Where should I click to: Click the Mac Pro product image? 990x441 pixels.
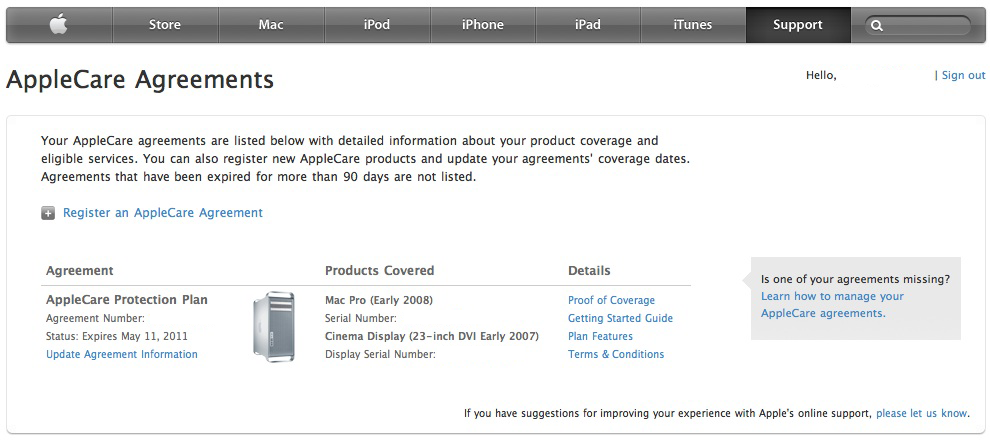274,326
